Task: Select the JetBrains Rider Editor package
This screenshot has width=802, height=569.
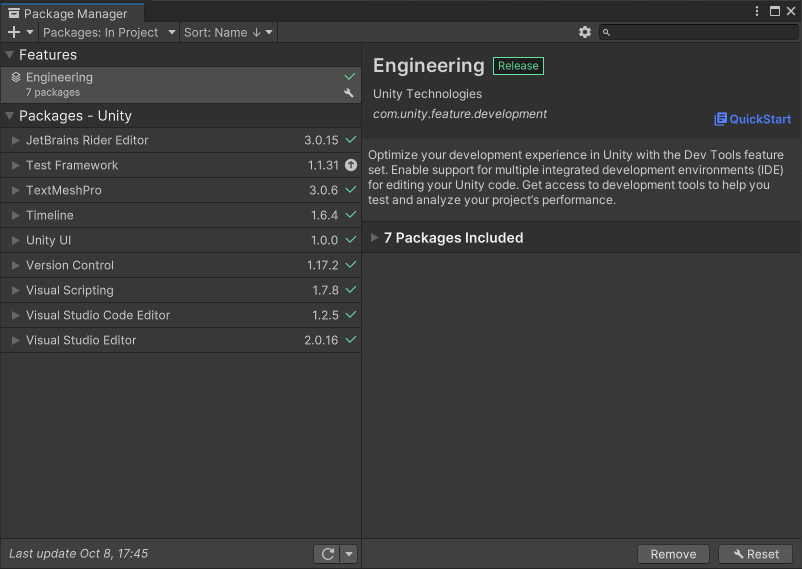Action: [181, 140]
